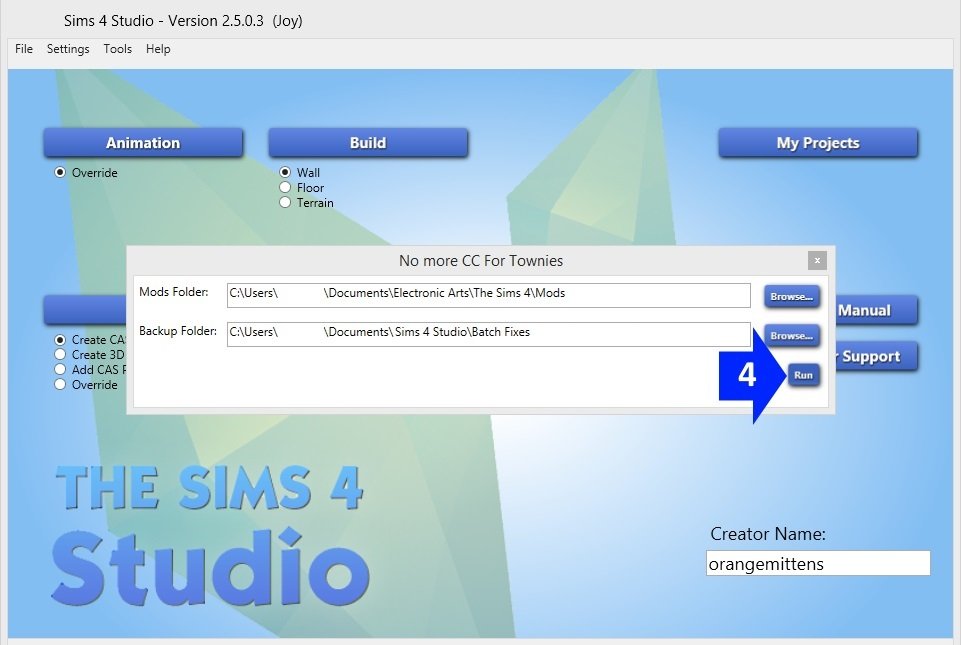Open My Projects
This screenshot has width=961, height=645.
[817, 143]
